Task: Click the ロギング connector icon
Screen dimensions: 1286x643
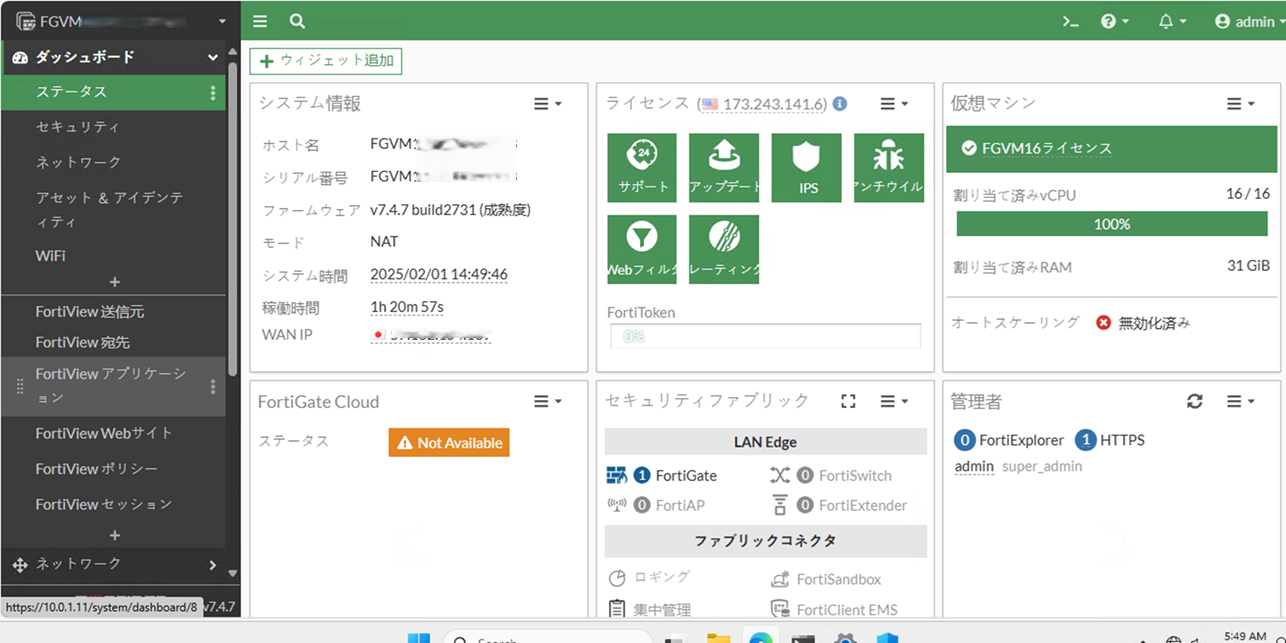Action: 617,578
